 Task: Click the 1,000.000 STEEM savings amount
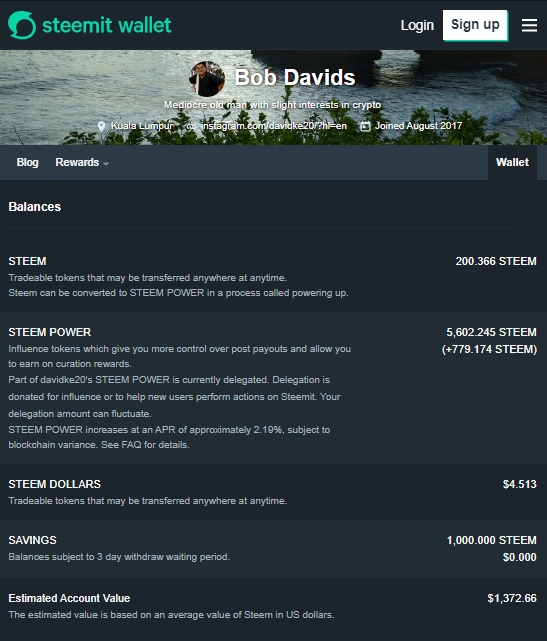491,540
